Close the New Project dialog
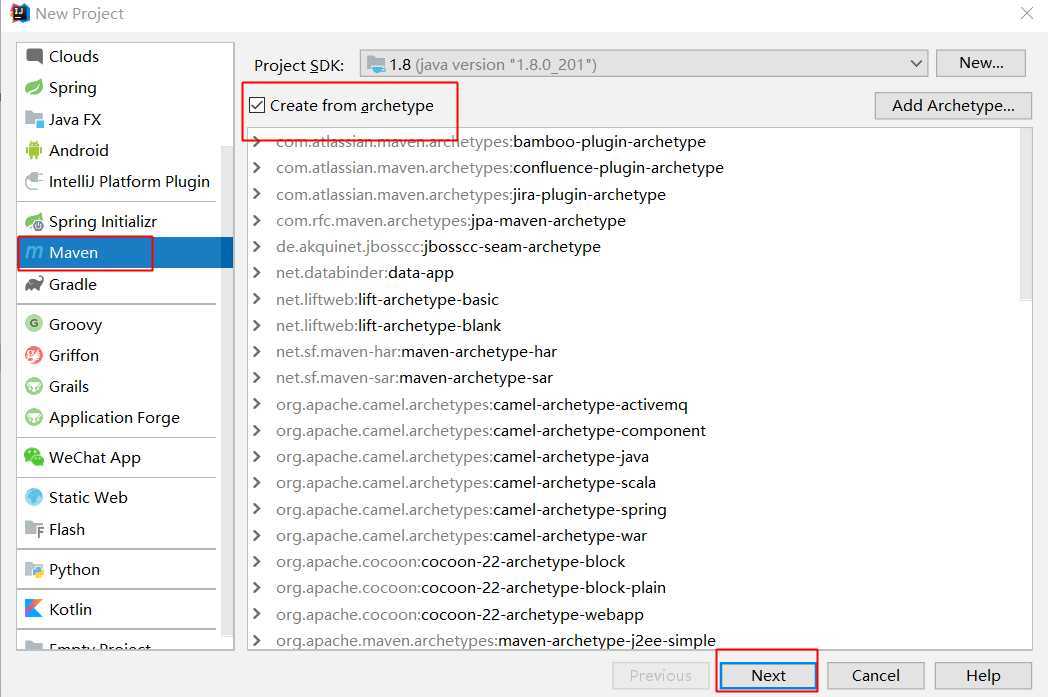Viewport: 1048px width, 697px height. [1027, 13]
